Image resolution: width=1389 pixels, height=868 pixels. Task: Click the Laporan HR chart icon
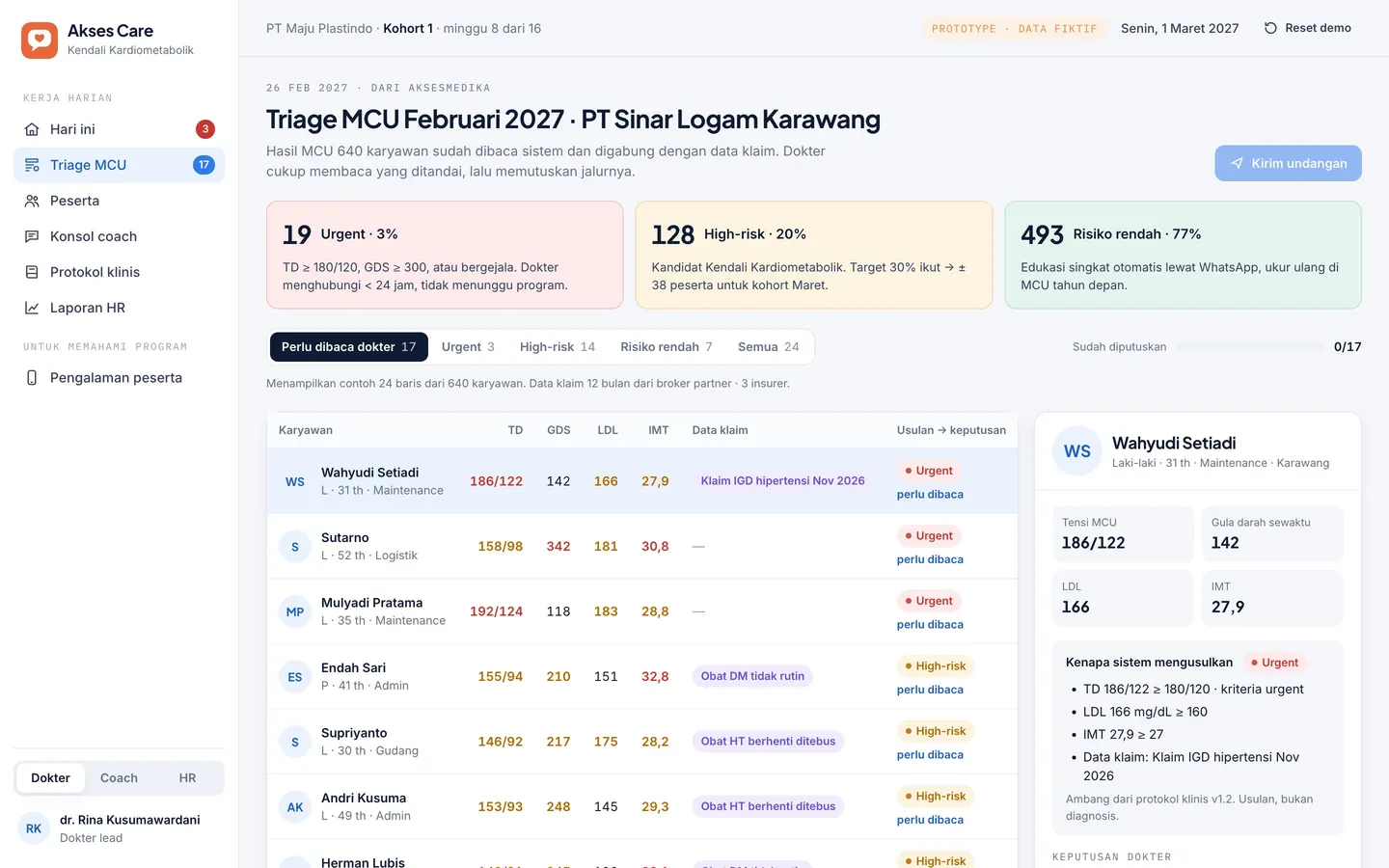click(x=32, y=308)
